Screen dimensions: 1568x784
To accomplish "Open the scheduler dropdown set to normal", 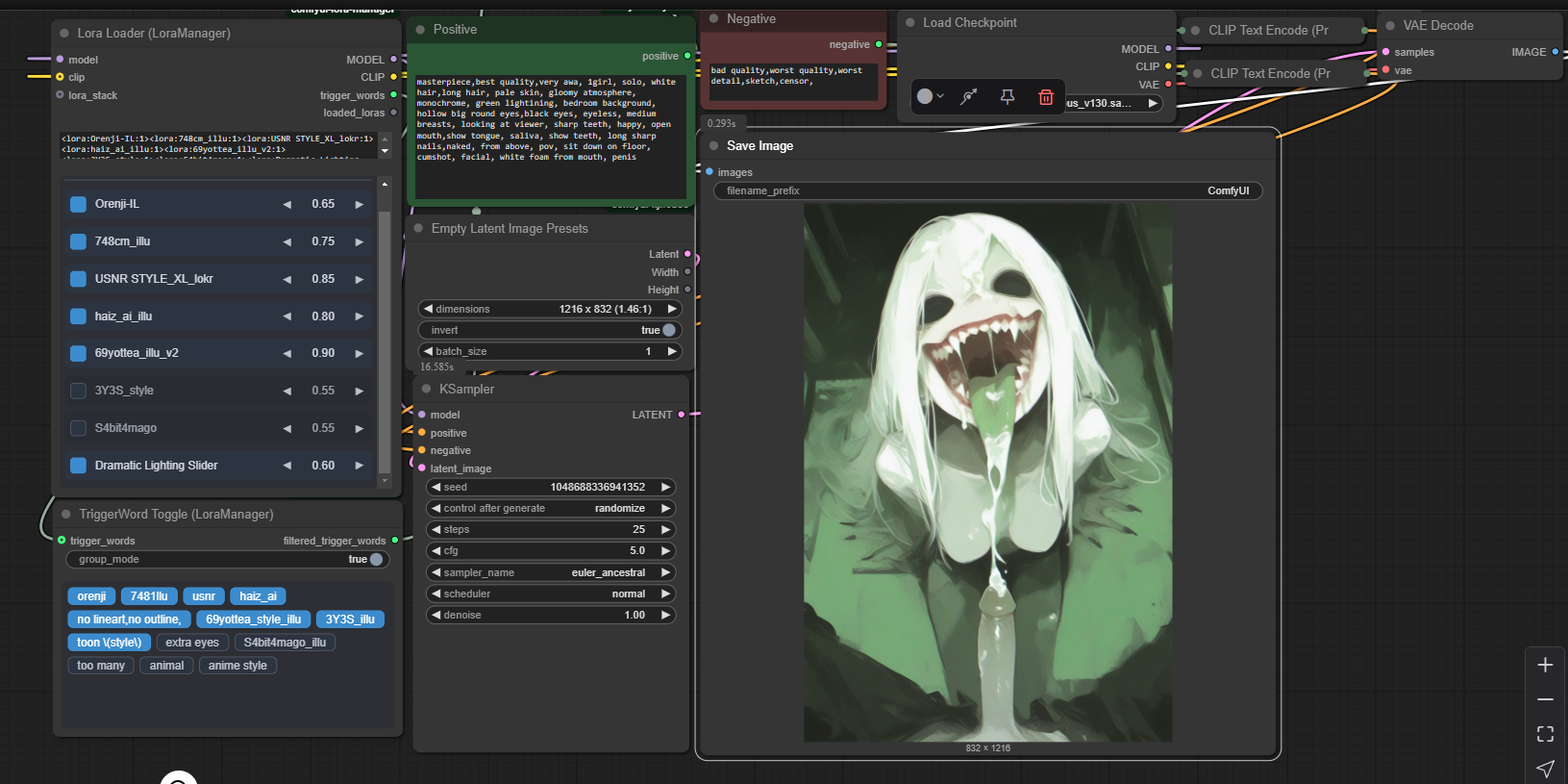I will (550, 594).
